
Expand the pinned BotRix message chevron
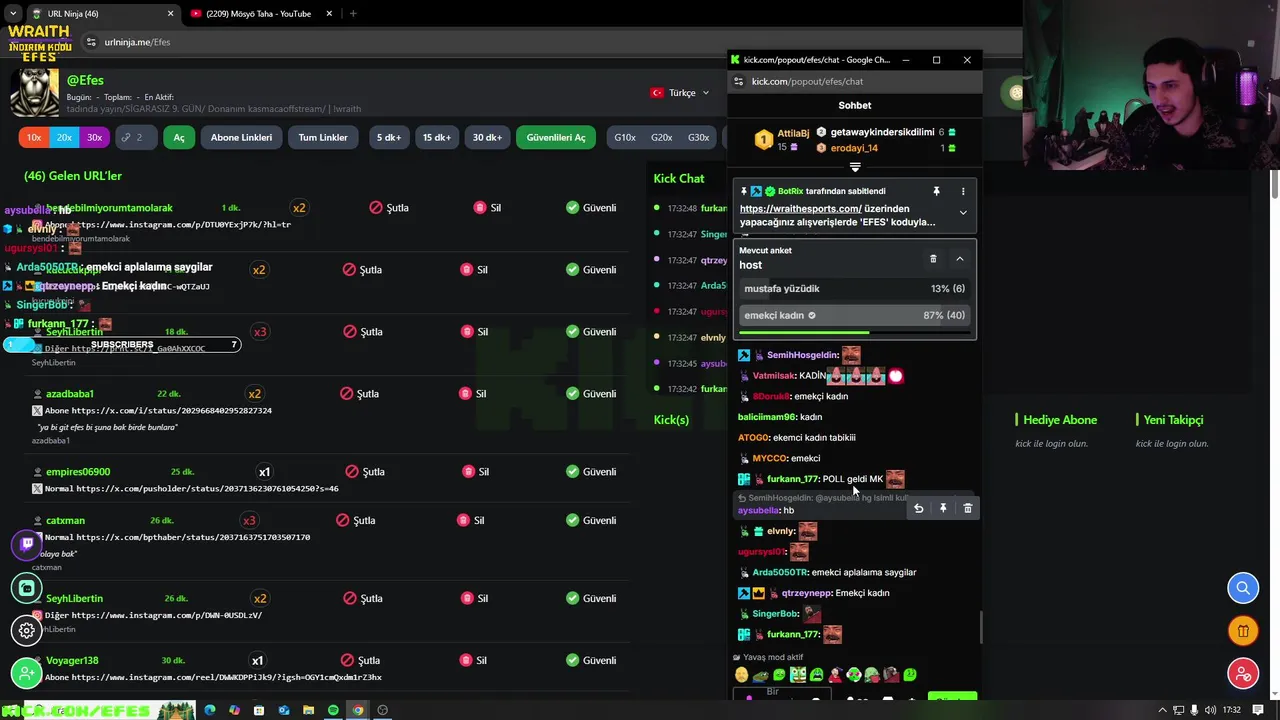click(963, 212)
